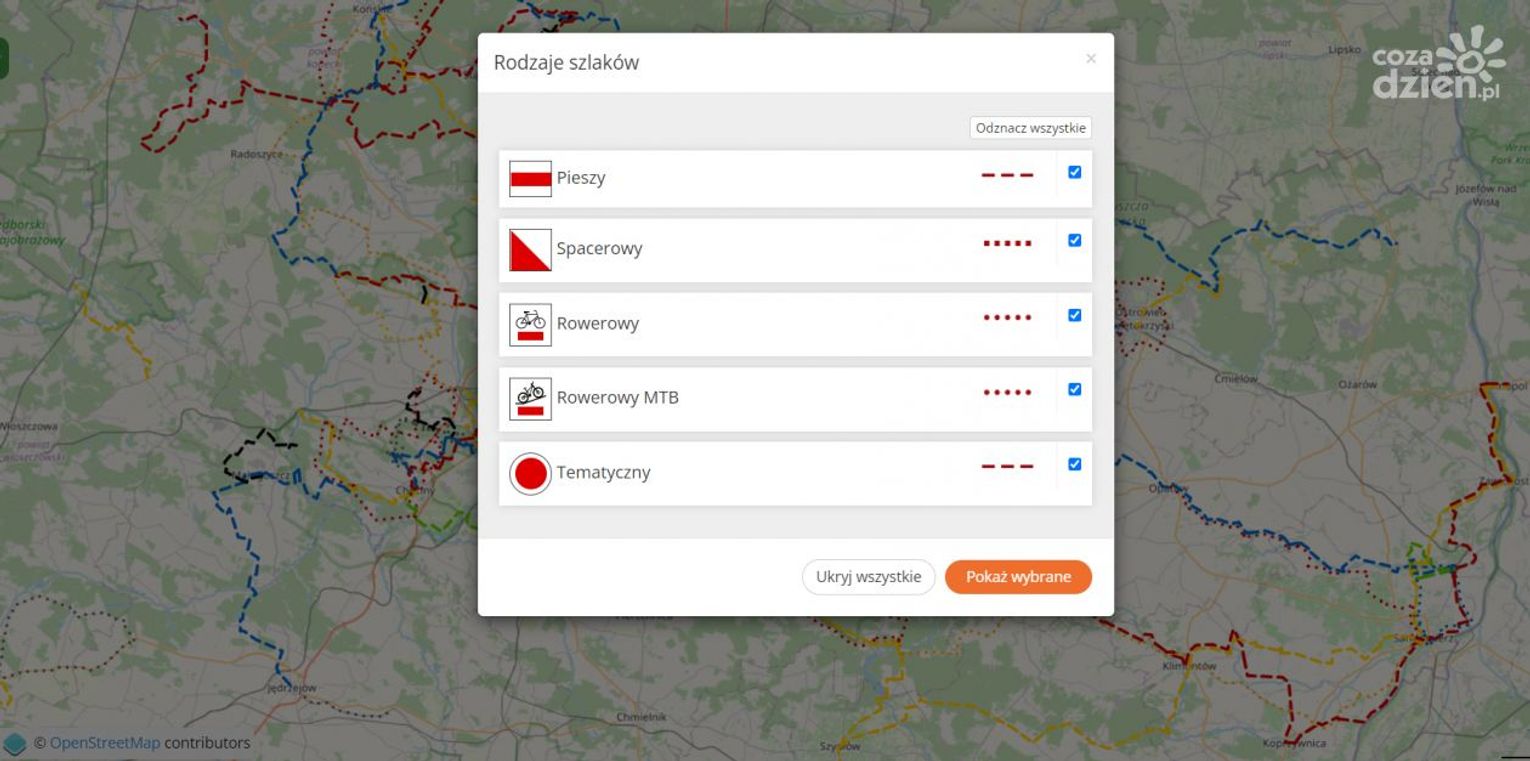Click the Pieszy red-white trail marker icon

(530, 179)
